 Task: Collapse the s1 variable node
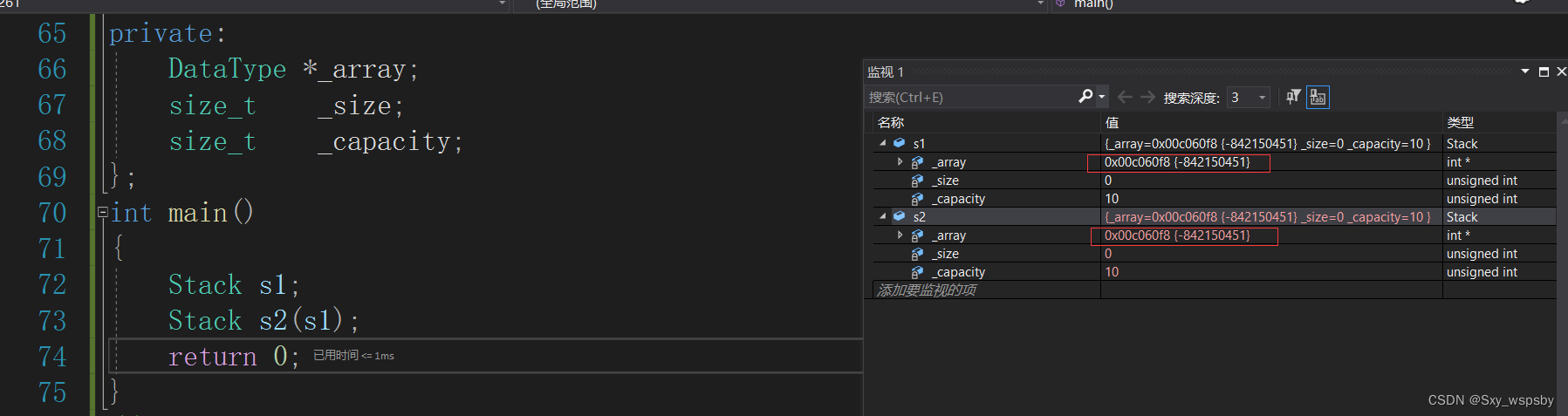[x=882, y=143]
